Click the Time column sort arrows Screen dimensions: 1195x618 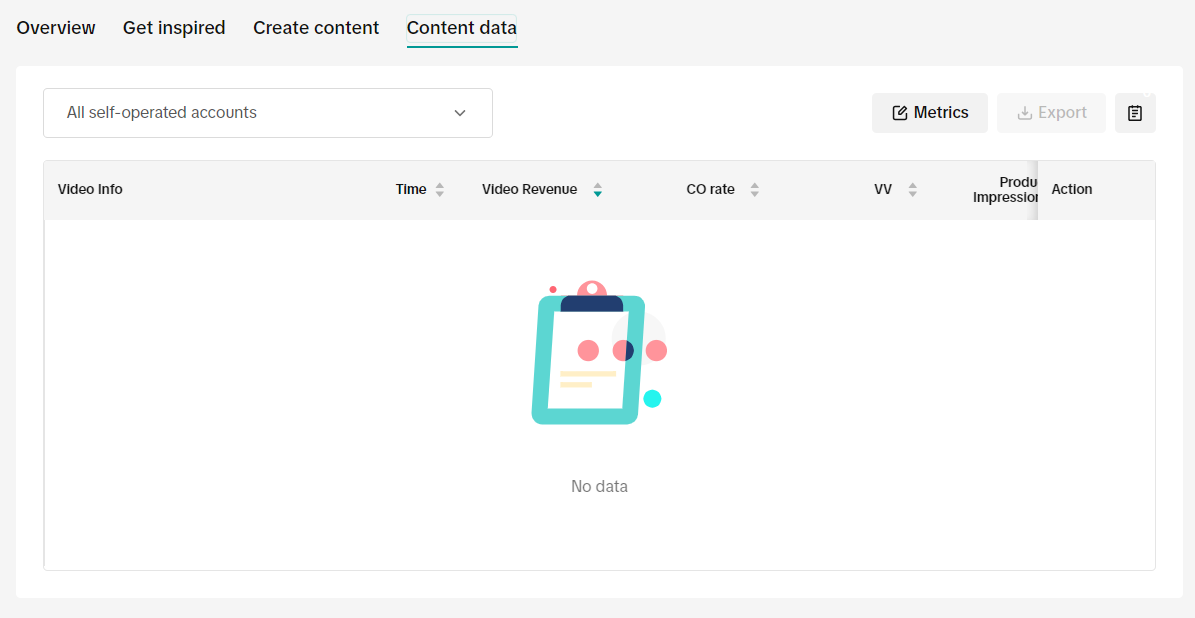(x=440, y=190)
